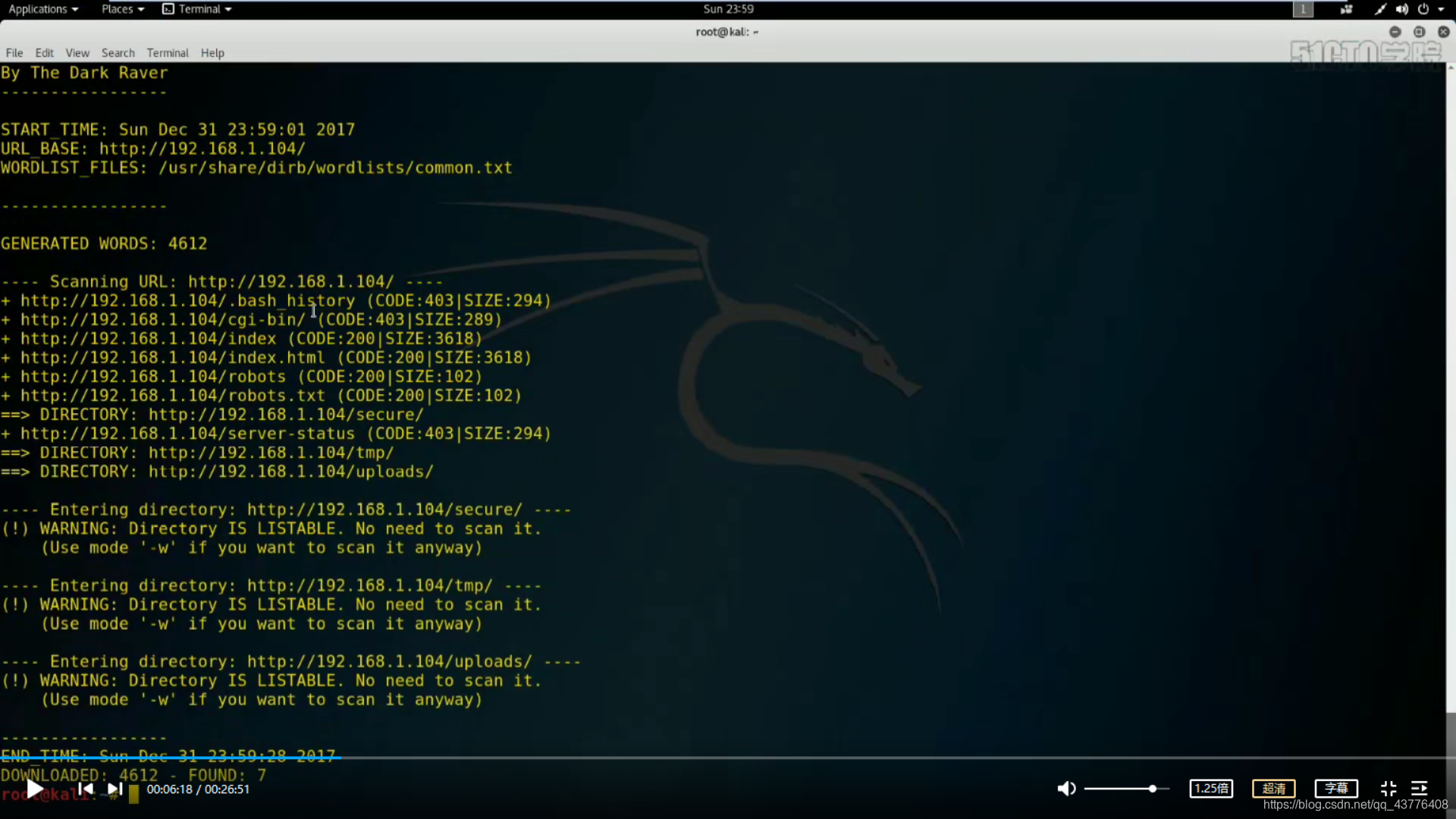Click the 'By The Dark Raver' line
Viewport: 1456px width, 819px height.
84,73
